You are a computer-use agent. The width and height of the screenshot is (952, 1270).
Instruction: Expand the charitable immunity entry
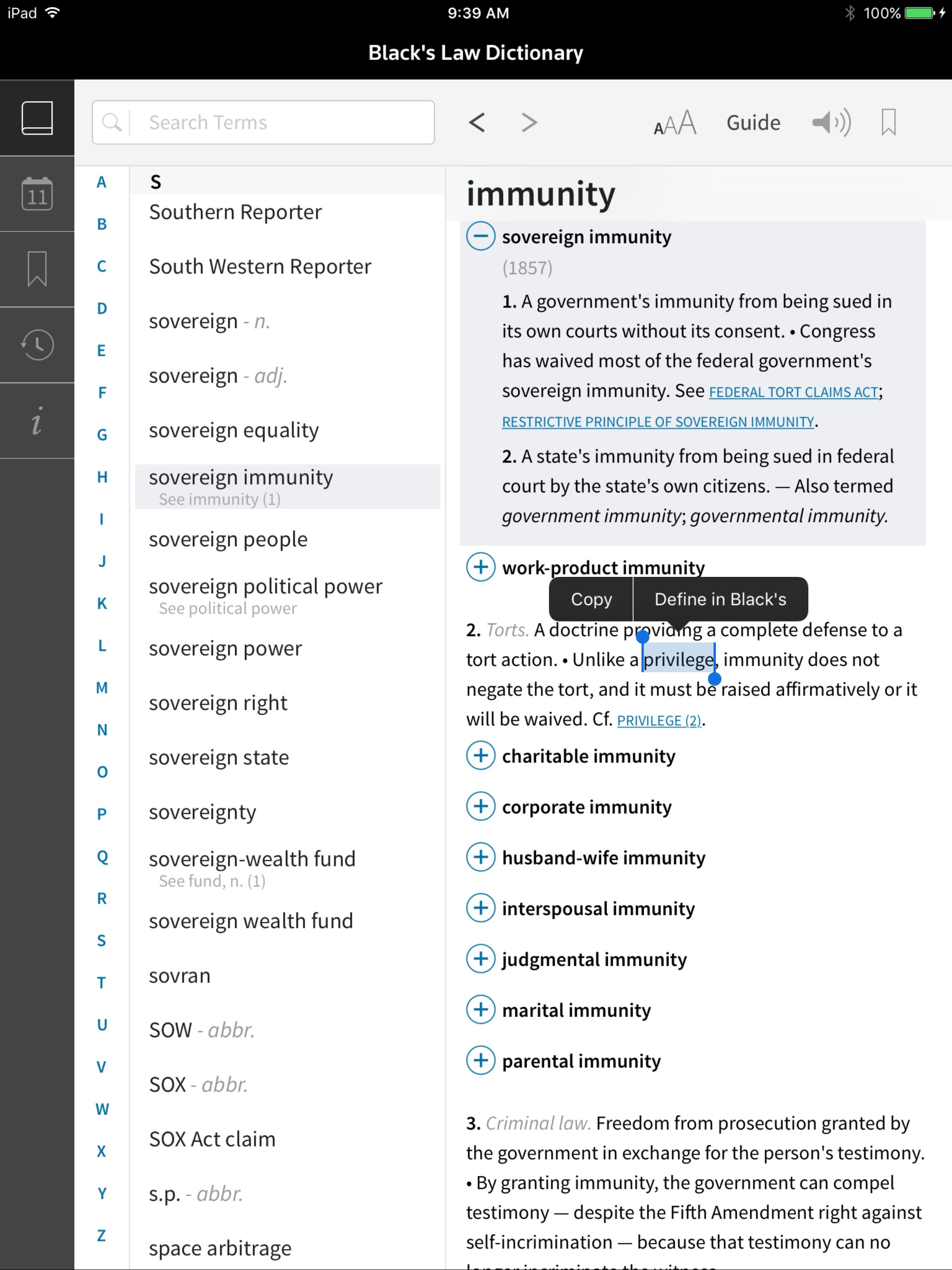point(481,755)
